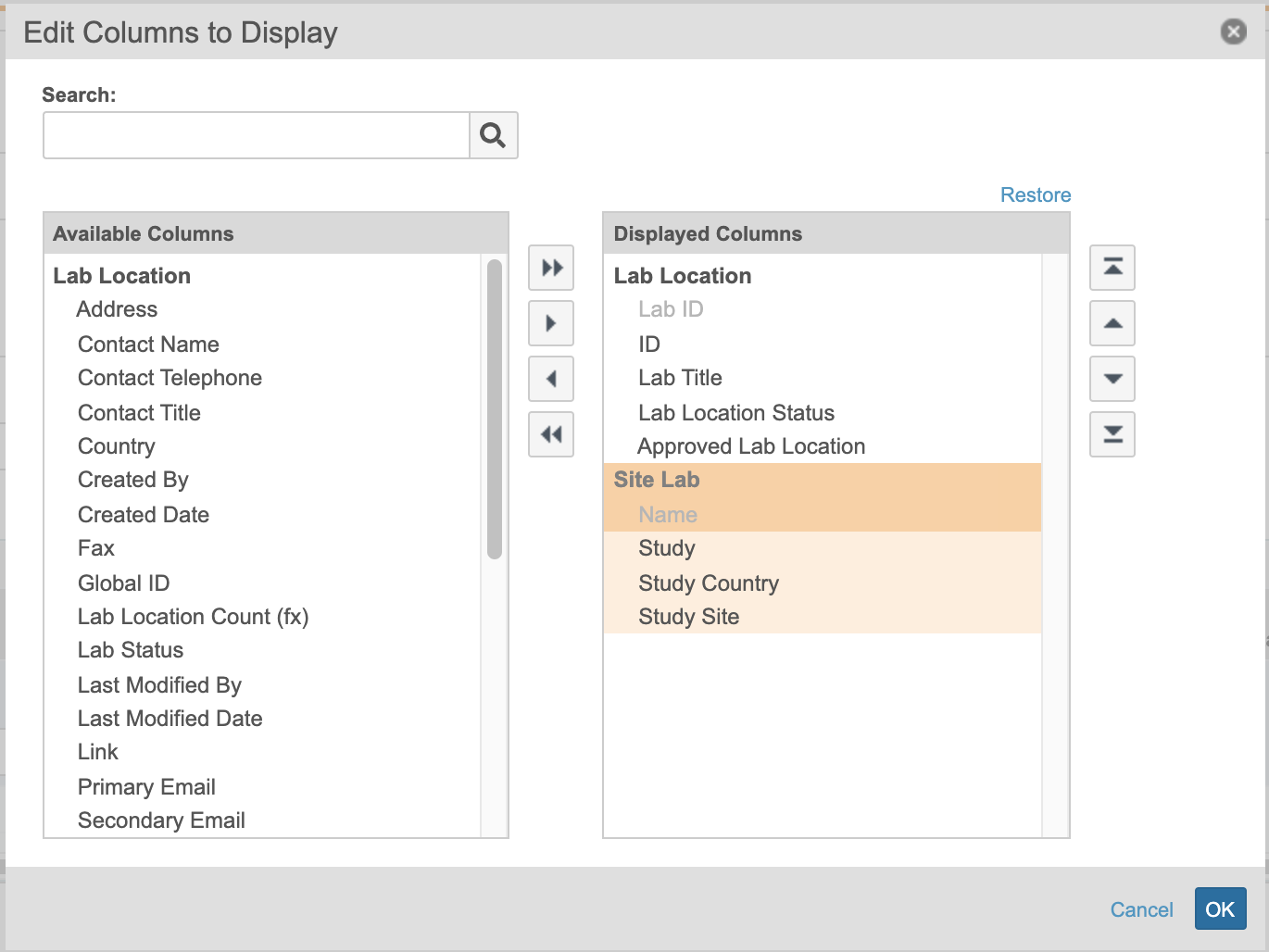Move selected column up one position
Screen dimensions: 1269x952
pos(1112,323)
